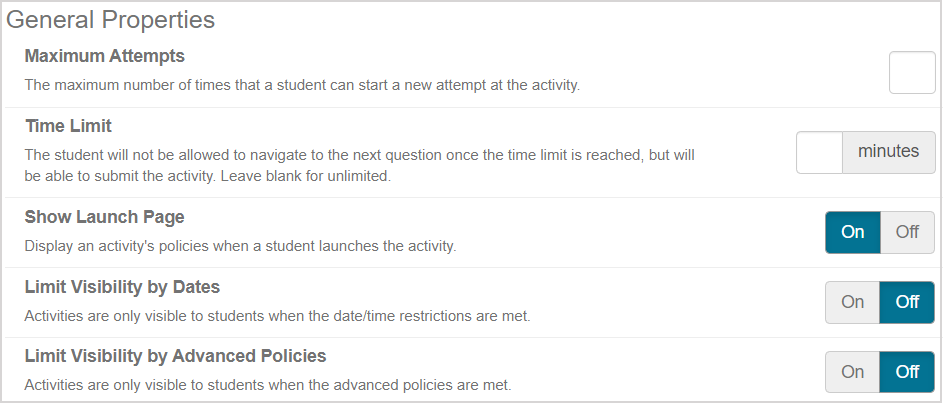Click the Time Limit label
The image size is (943, 403).
(68, 126)
